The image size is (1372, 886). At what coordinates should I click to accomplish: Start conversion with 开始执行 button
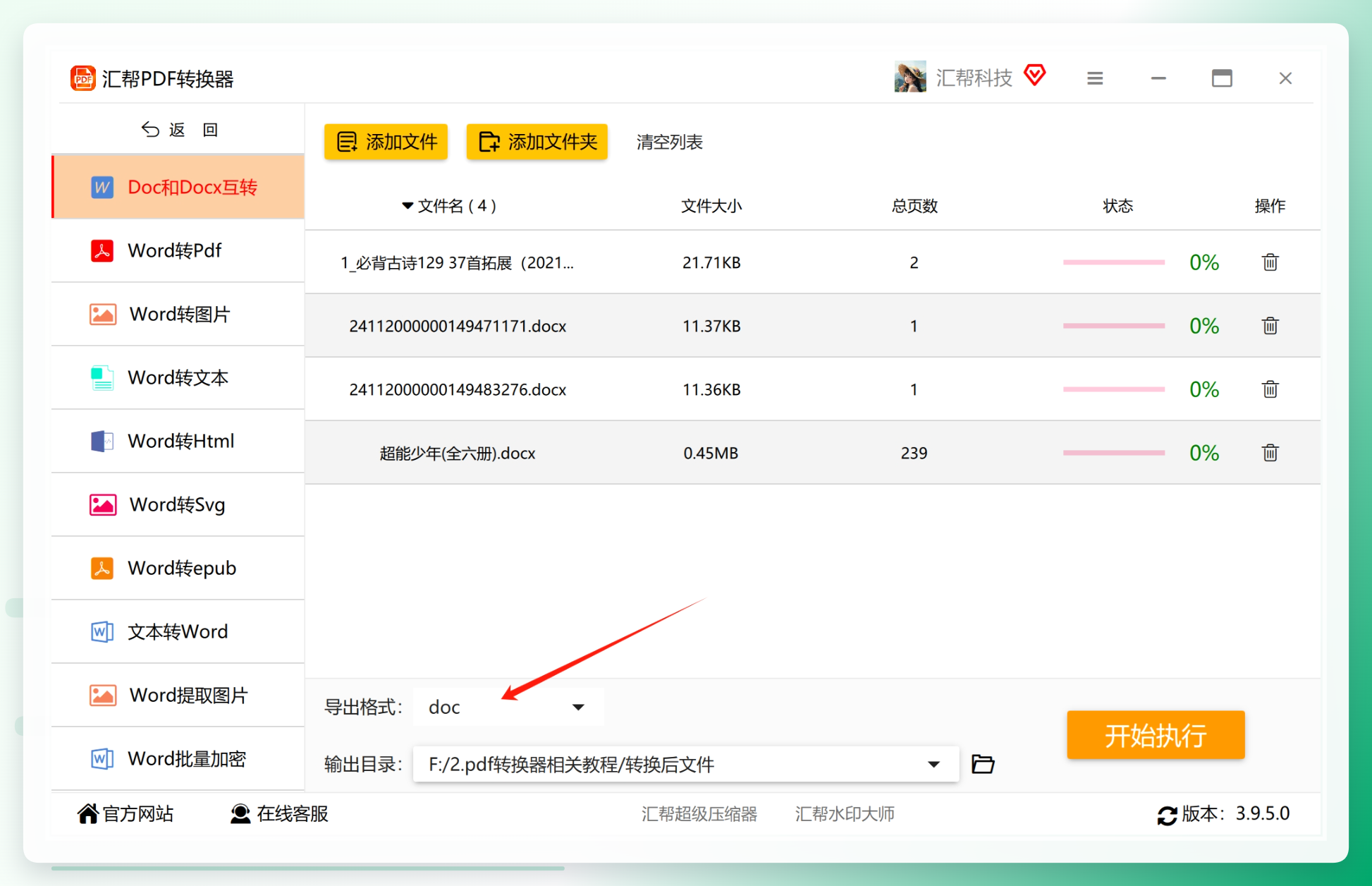tap(1156, 735)
